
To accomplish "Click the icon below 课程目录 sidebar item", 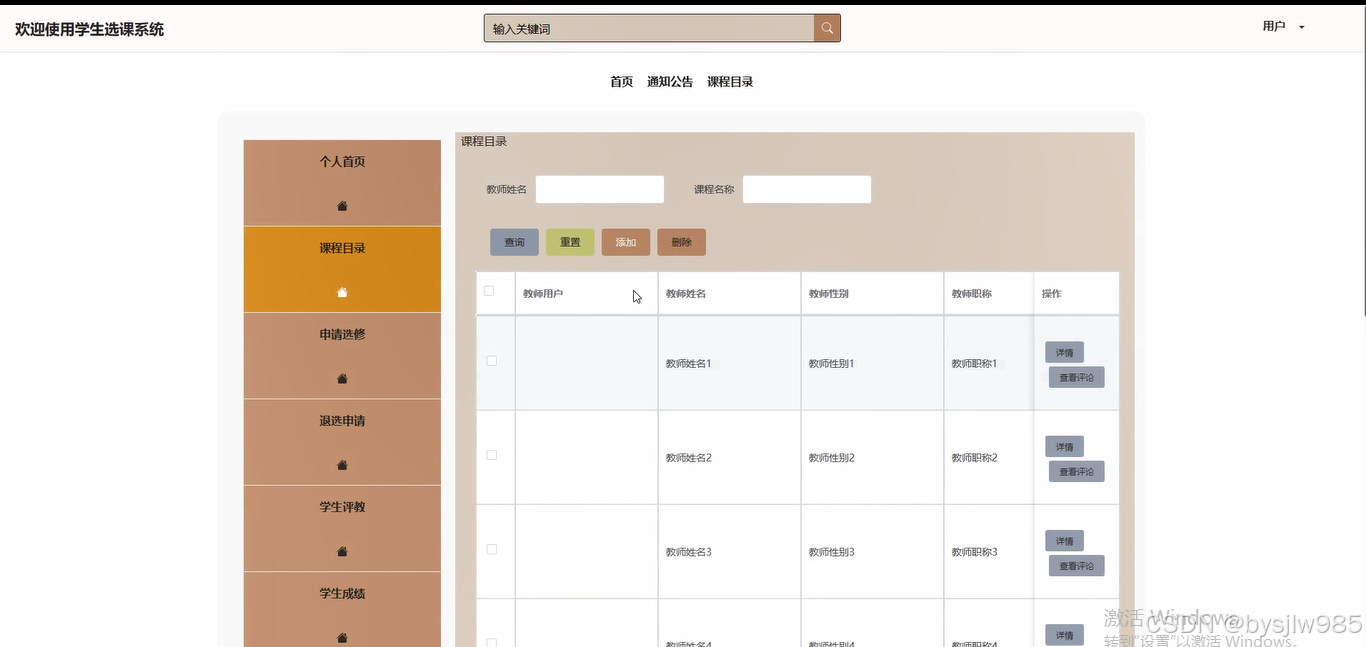I will [x=341, y=292].
